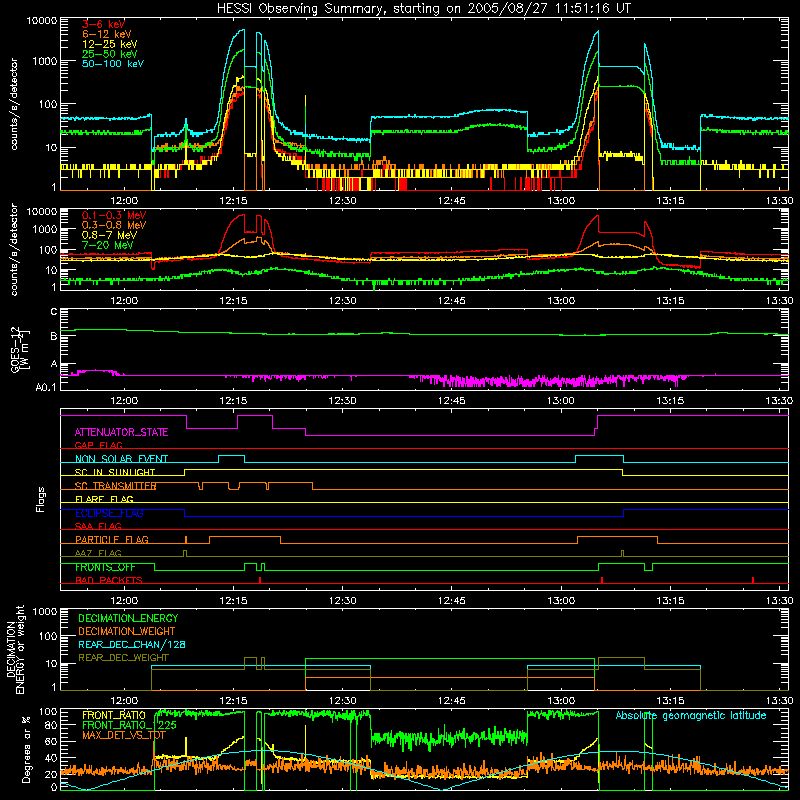Image resolution: width=800 pixels, height=800 pixels.
Task: Click the DECIMATION ENERGY or weight axis title
Action: point(15,649)
